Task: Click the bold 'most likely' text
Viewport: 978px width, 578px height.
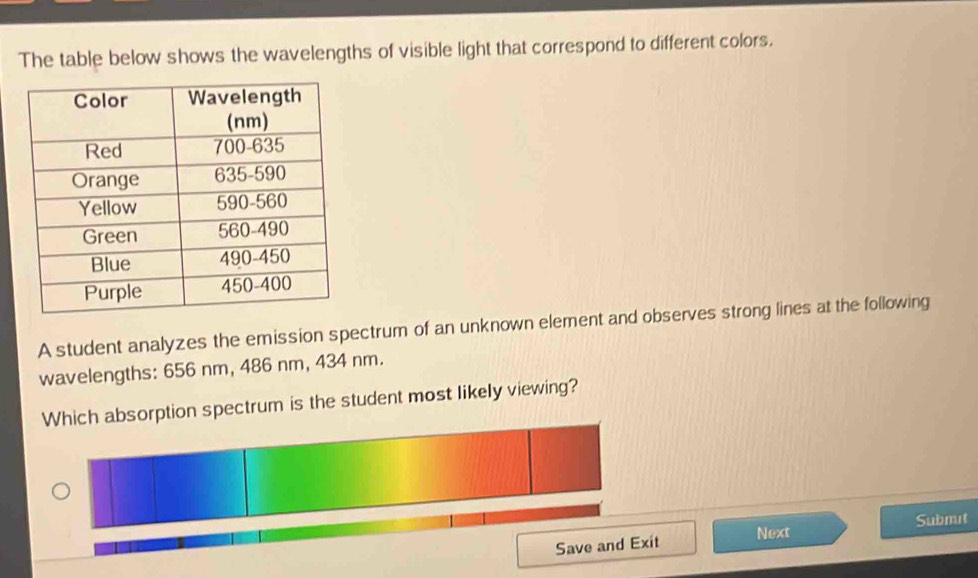Action: pos(455,394)
